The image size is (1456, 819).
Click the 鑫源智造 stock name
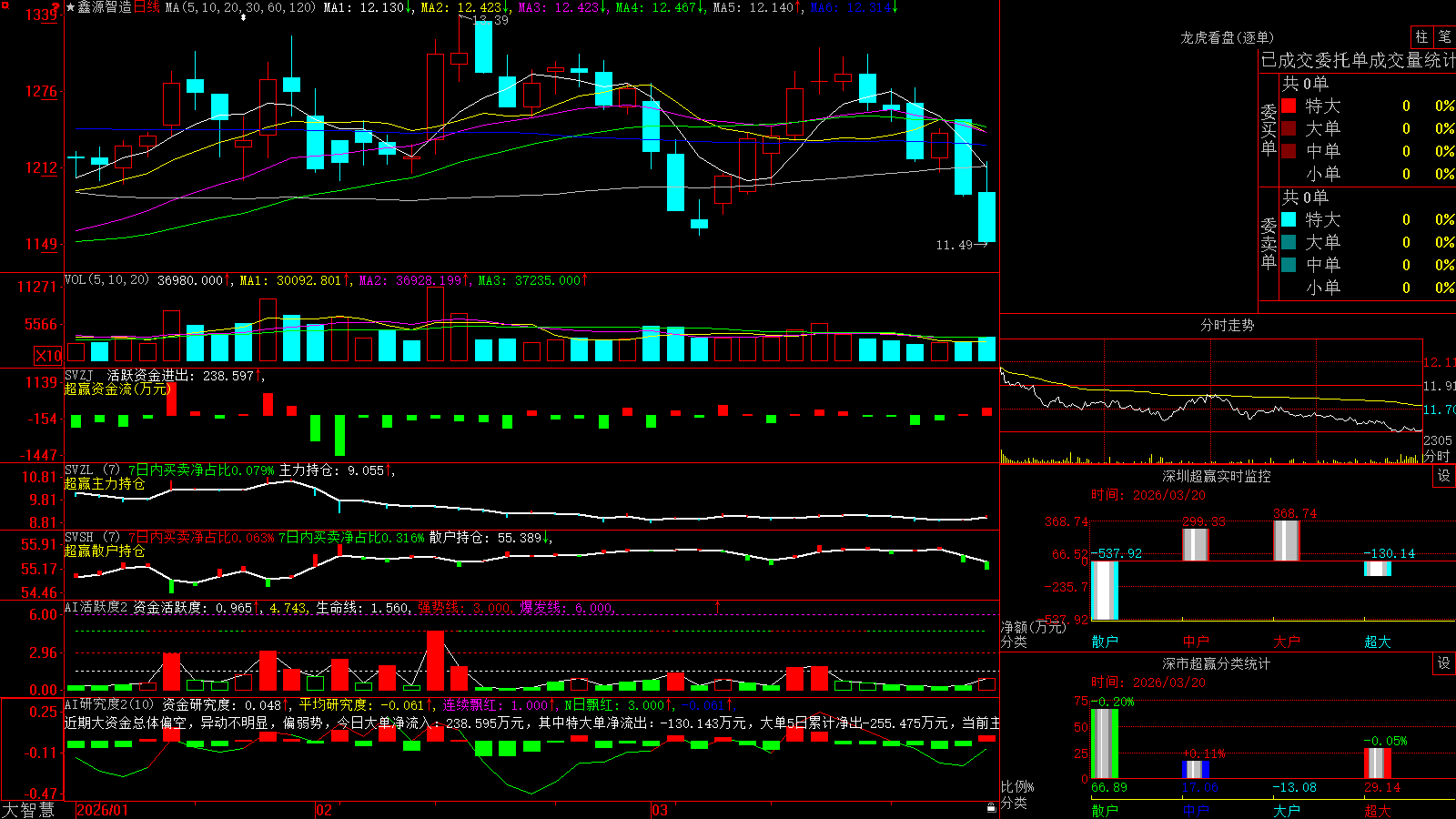pos(105,7)
